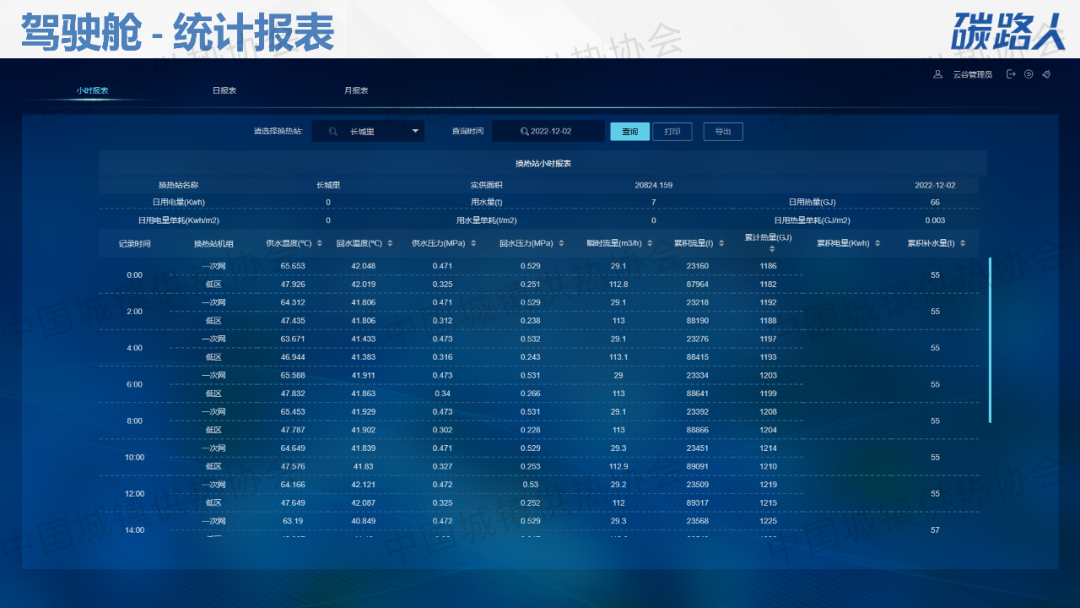The width and height of the screenshot is (1080, 608).
Task: Click the table's vertical scrollbar
Action: [x=990, y=340]
